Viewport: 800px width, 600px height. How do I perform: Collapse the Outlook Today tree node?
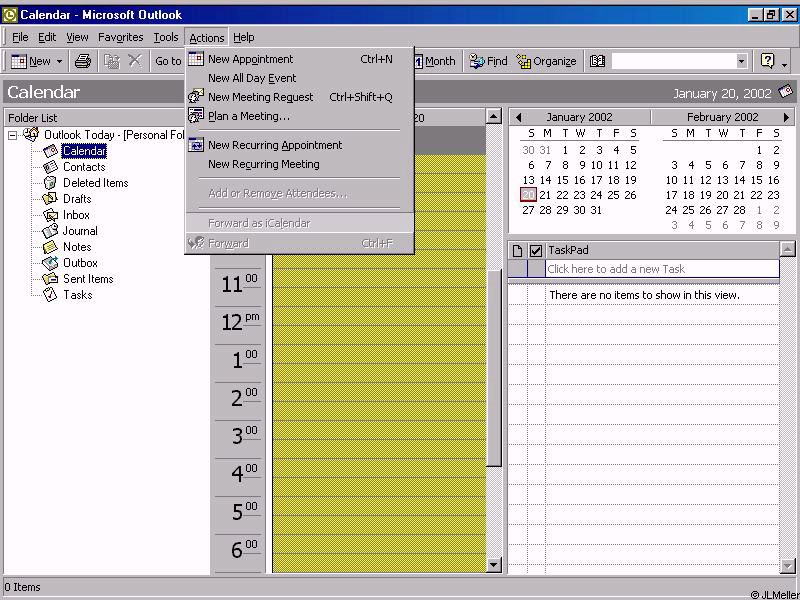[13, 135]
